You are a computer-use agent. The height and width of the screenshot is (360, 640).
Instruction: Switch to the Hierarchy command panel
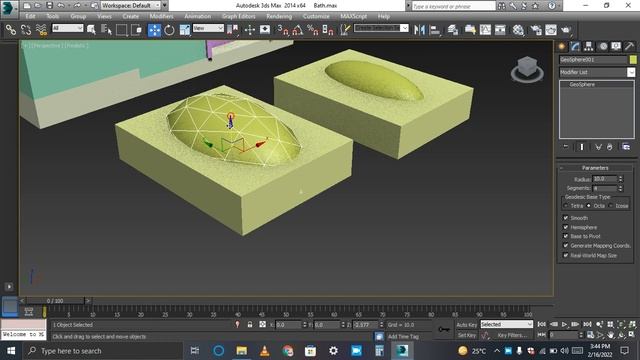coord(589,47)
